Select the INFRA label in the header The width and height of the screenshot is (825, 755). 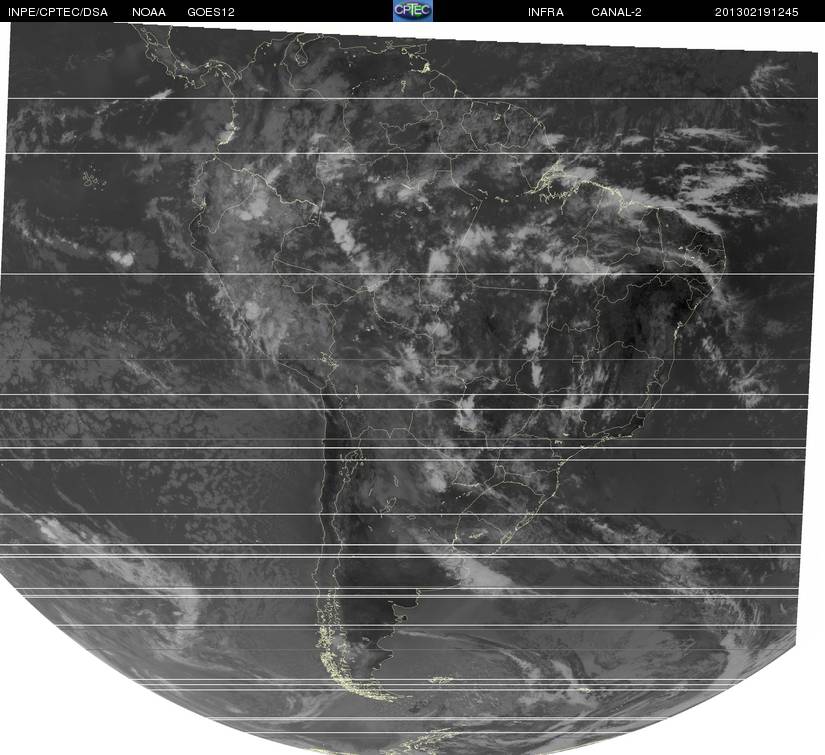546,12
